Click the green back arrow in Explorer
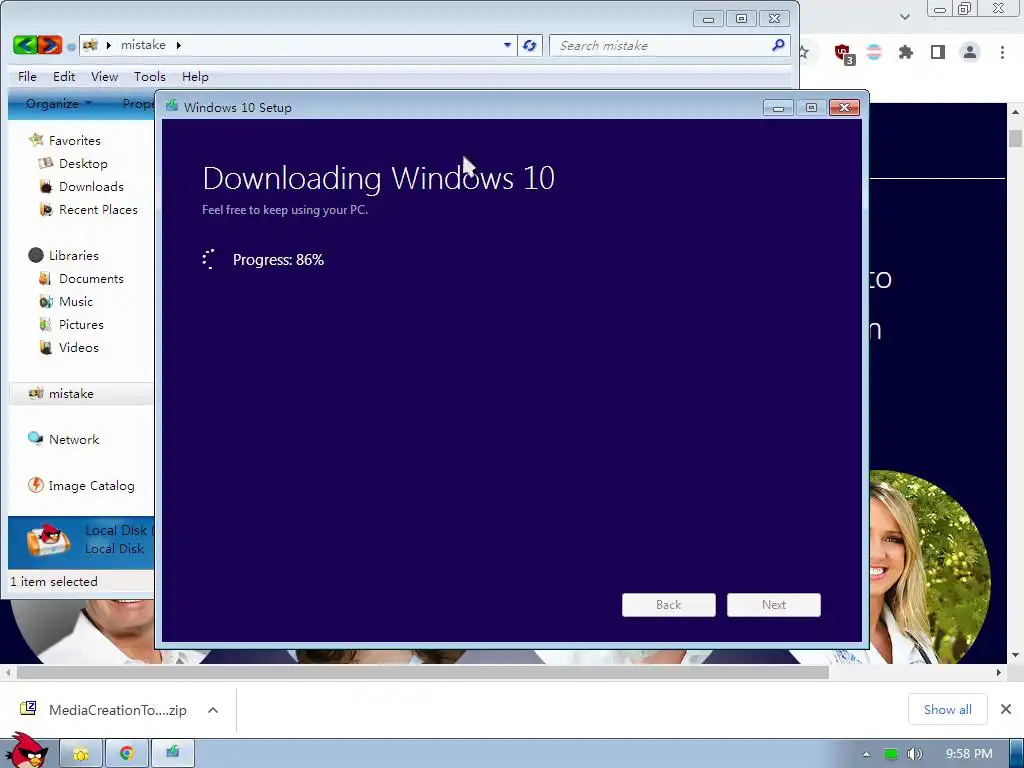This screenshot has height=768, width=1024. (x=25, y=45)
